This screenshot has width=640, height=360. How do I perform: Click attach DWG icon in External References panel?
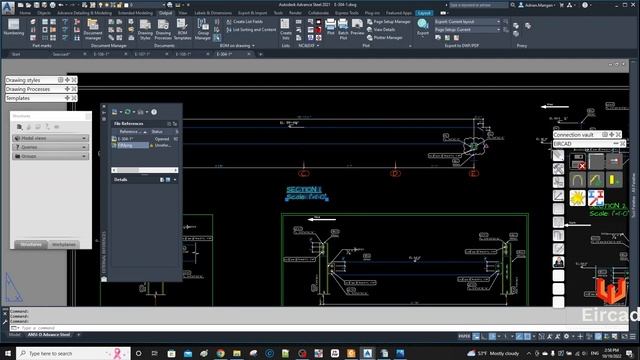tap(115, 112)
